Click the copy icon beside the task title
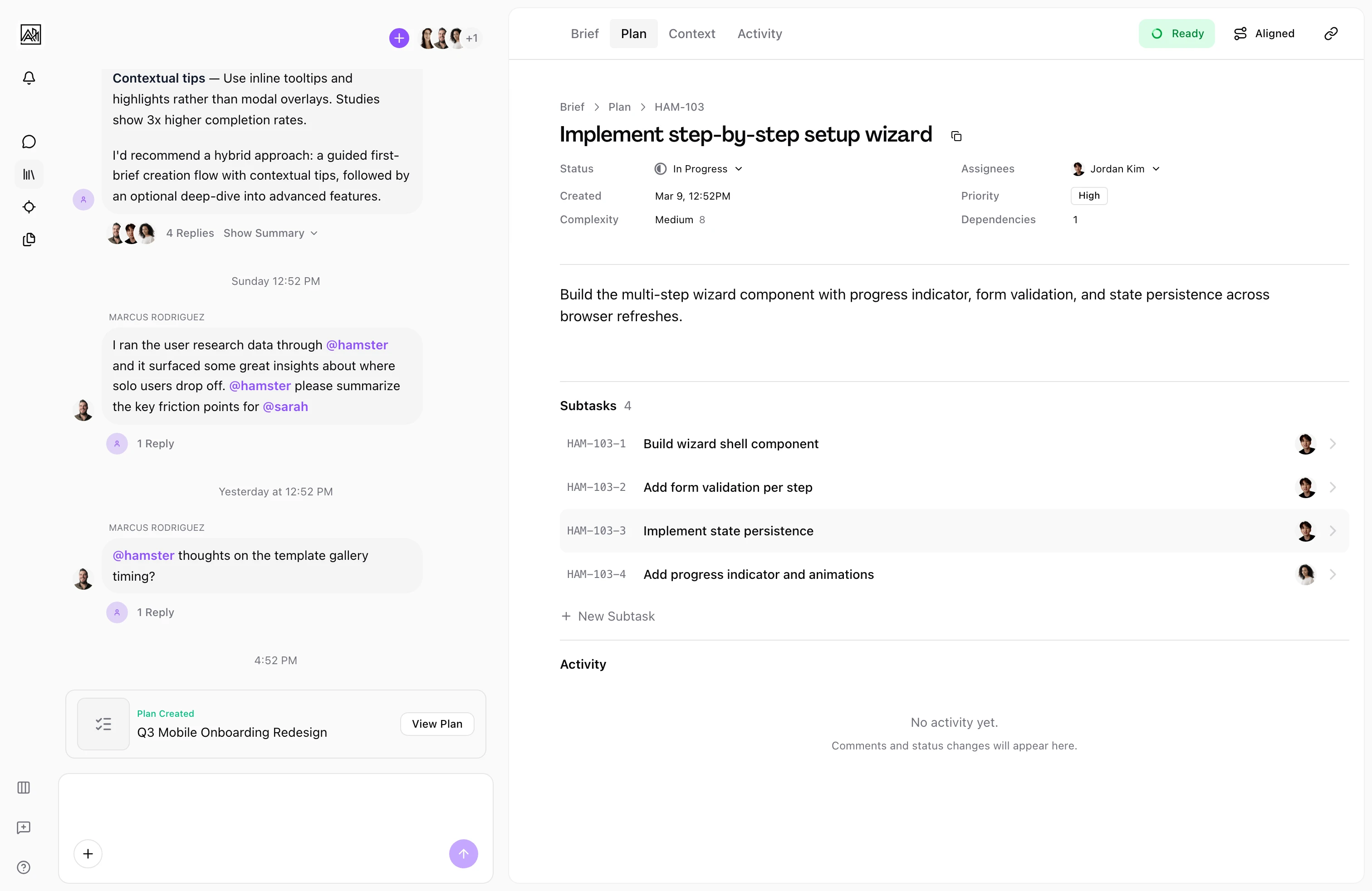This screenshot has width=1372, height=891. (x=956, y=136)
